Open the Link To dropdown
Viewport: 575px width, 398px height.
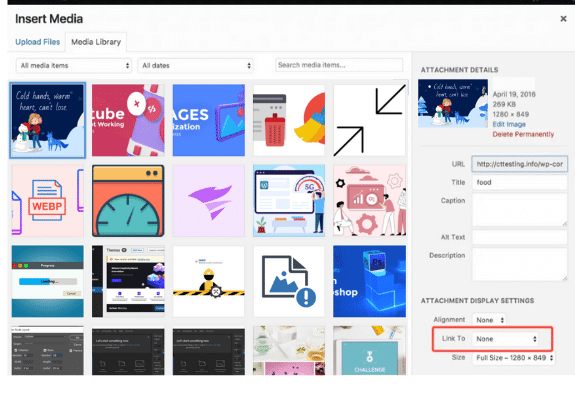coord(506,339)
